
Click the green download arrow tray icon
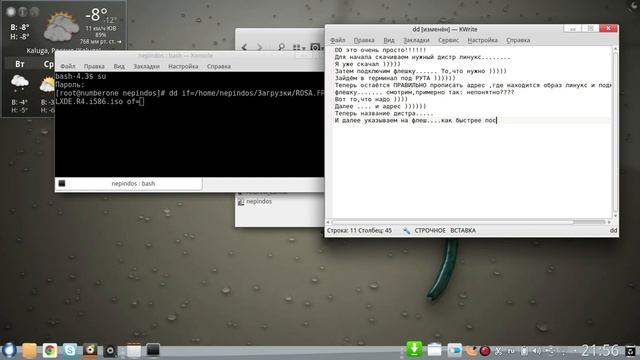click(x=414, y=350)
